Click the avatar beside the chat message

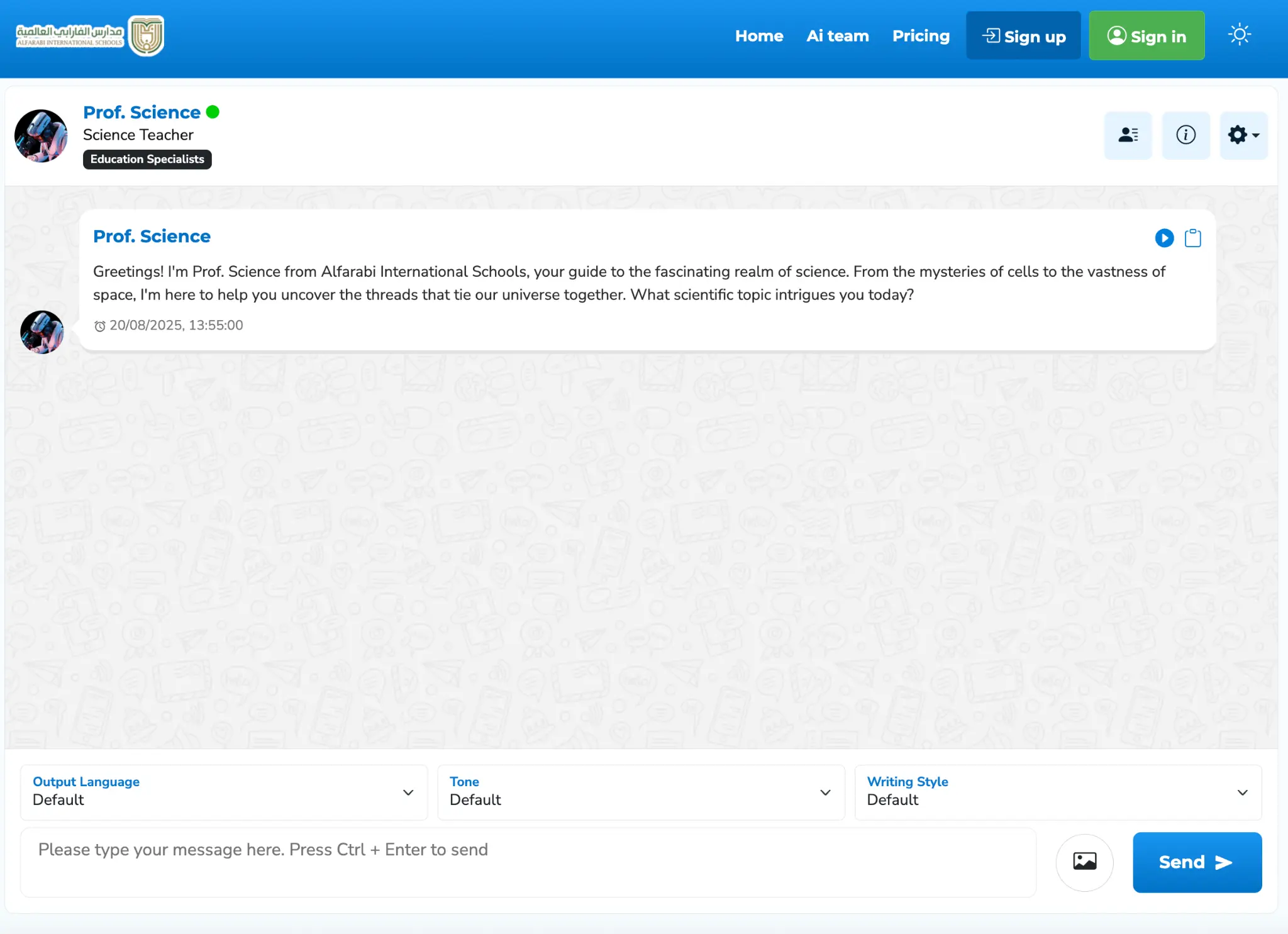(x=42, y=331)
